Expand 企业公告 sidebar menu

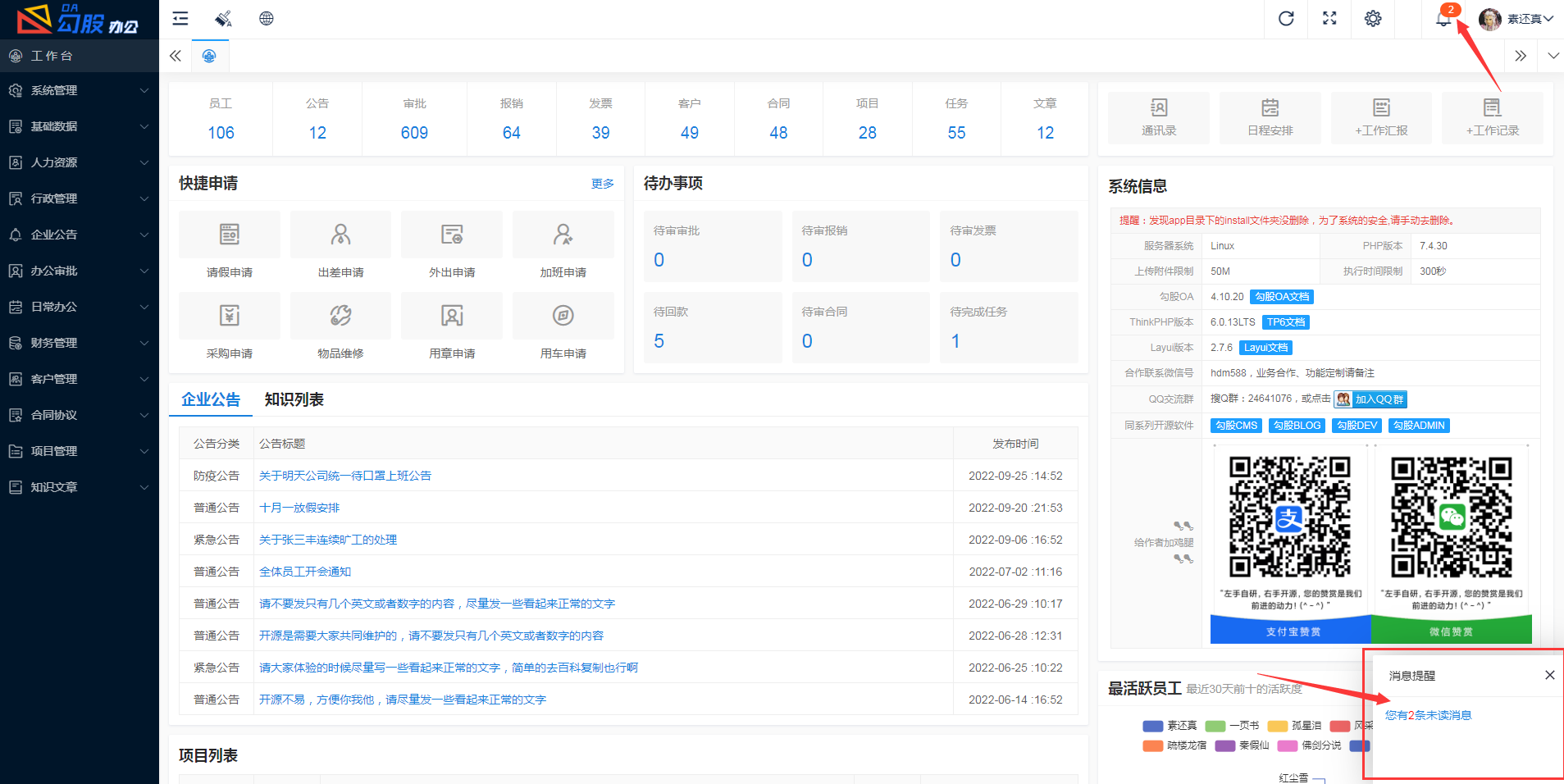click(x=80, y=235)
